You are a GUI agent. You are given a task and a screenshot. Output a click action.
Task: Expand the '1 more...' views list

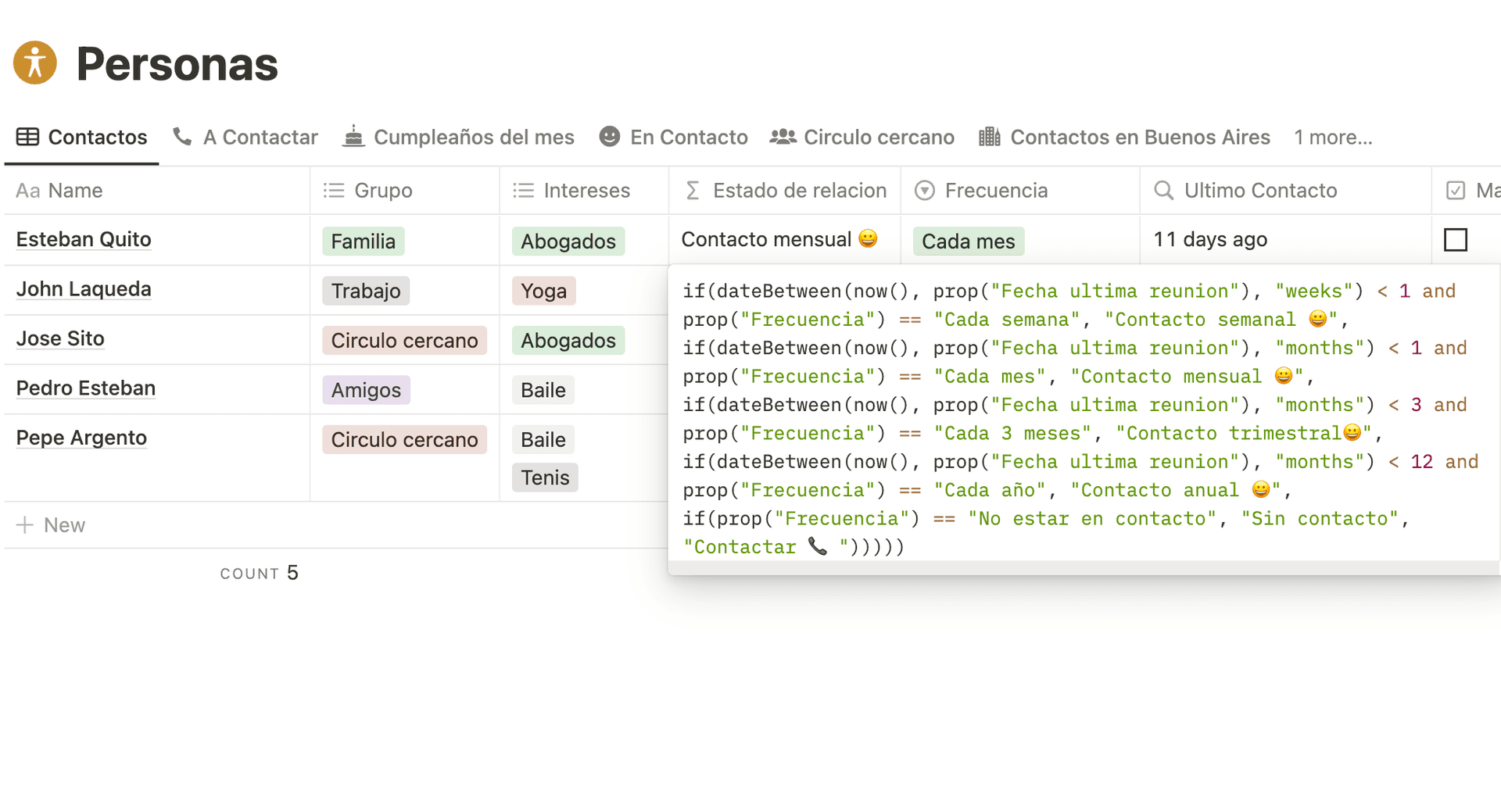[x=1332, y=138]
